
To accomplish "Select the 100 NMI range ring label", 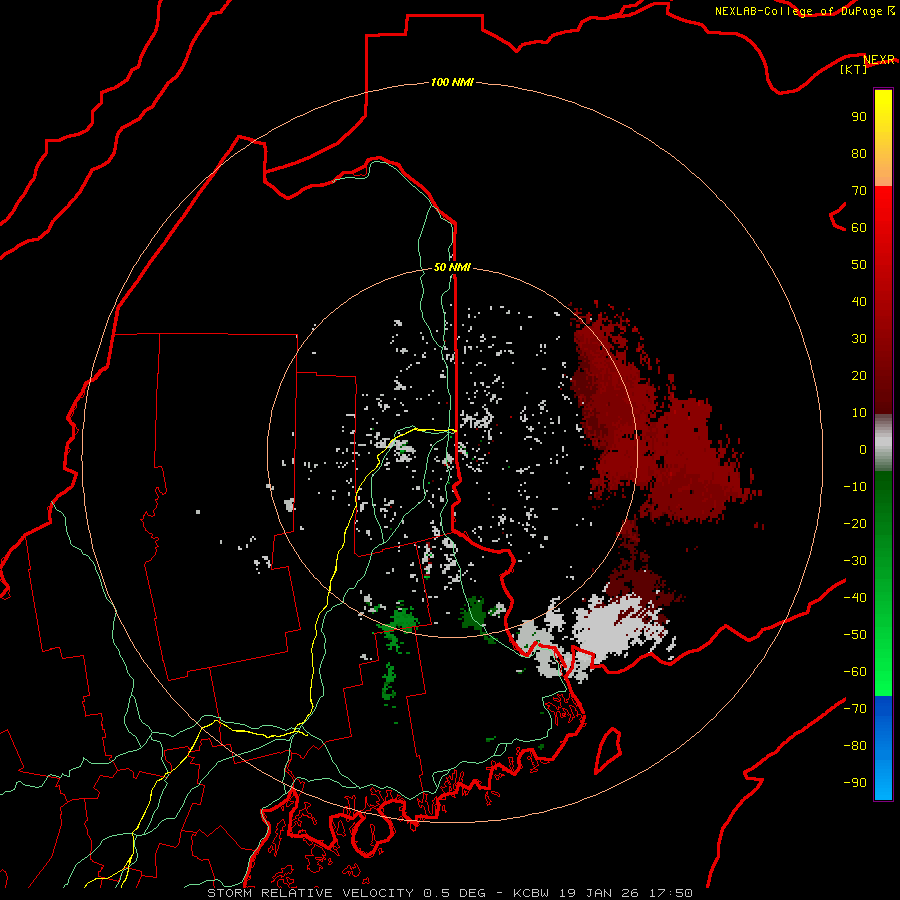I will [x=452, y=82].
